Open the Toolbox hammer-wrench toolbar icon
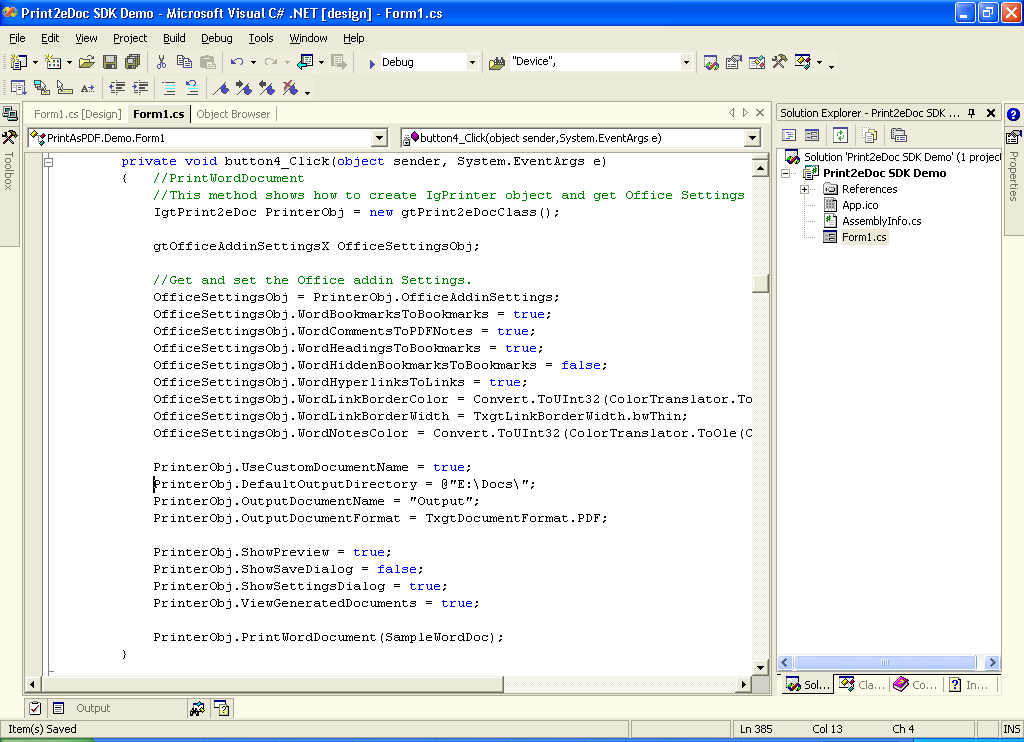This screenshot has width=1024, height=742. tap(779, 62)
